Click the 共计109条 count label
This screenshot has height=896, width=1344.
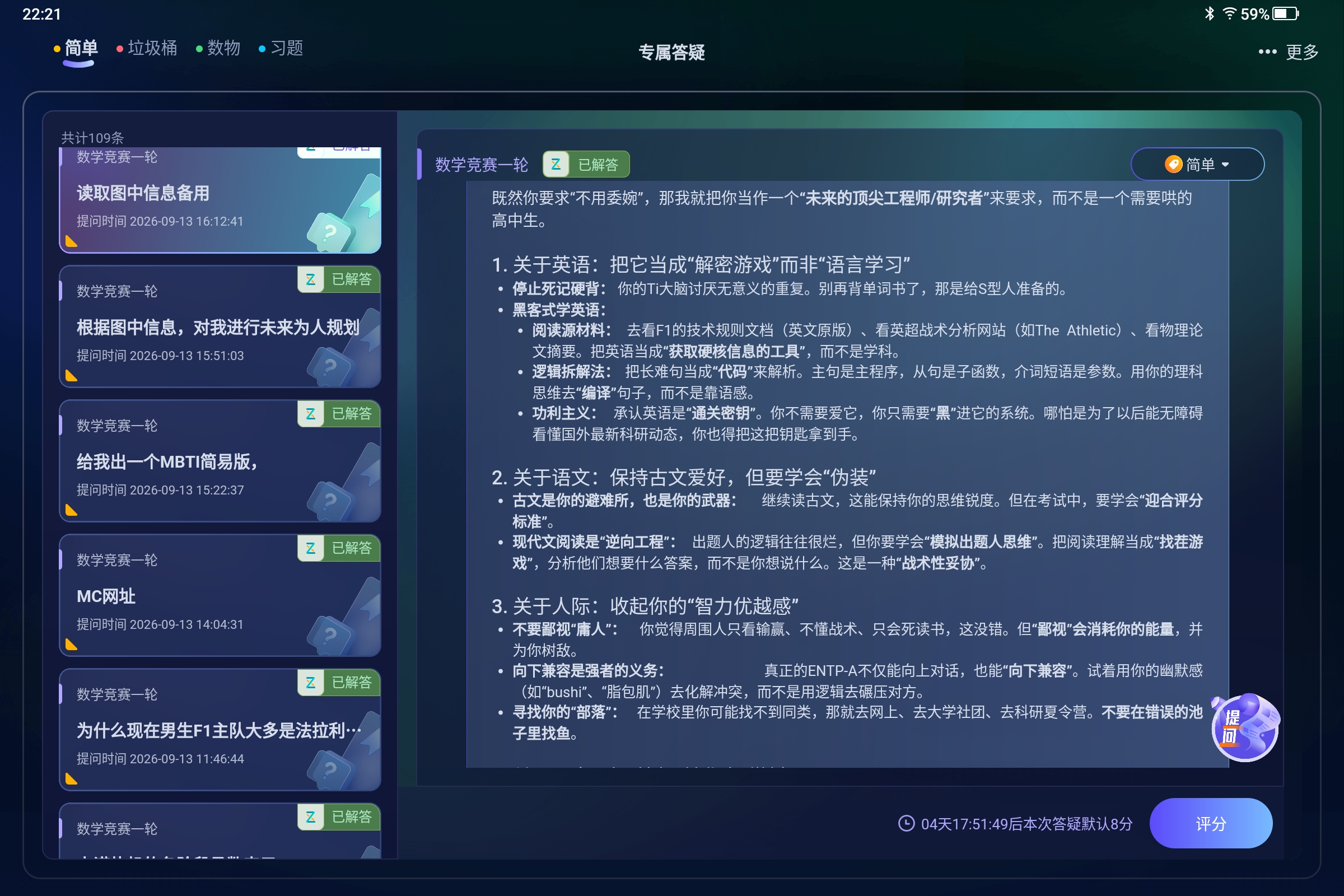pos(92,138)
